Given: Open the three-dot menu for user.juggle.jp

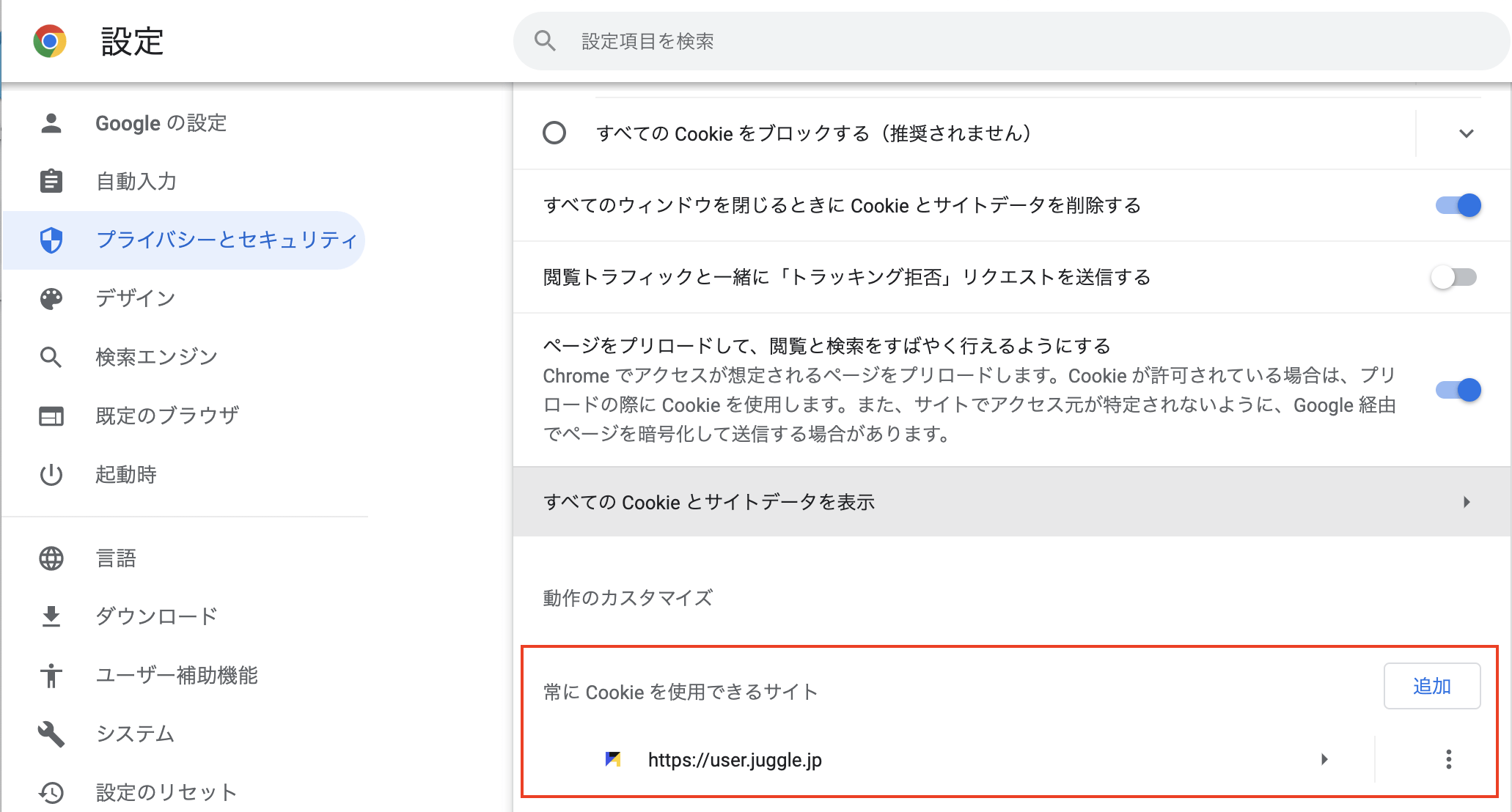Looking at the screenshot, I should click(x=1448, y=759).
